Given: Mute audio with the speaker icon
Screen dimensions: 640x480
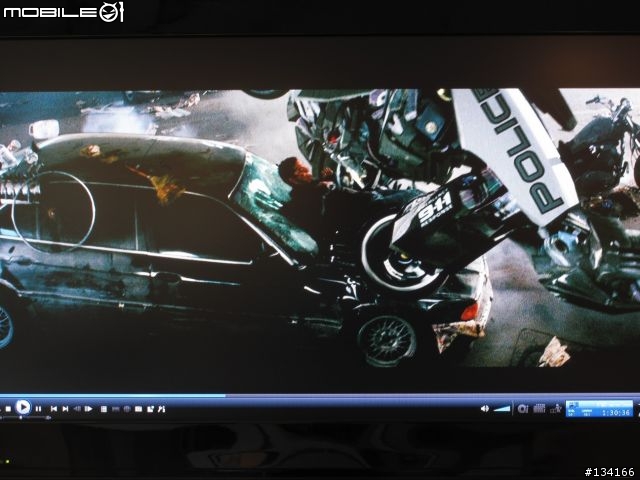Looking at the screenshot, I should 484,409.
